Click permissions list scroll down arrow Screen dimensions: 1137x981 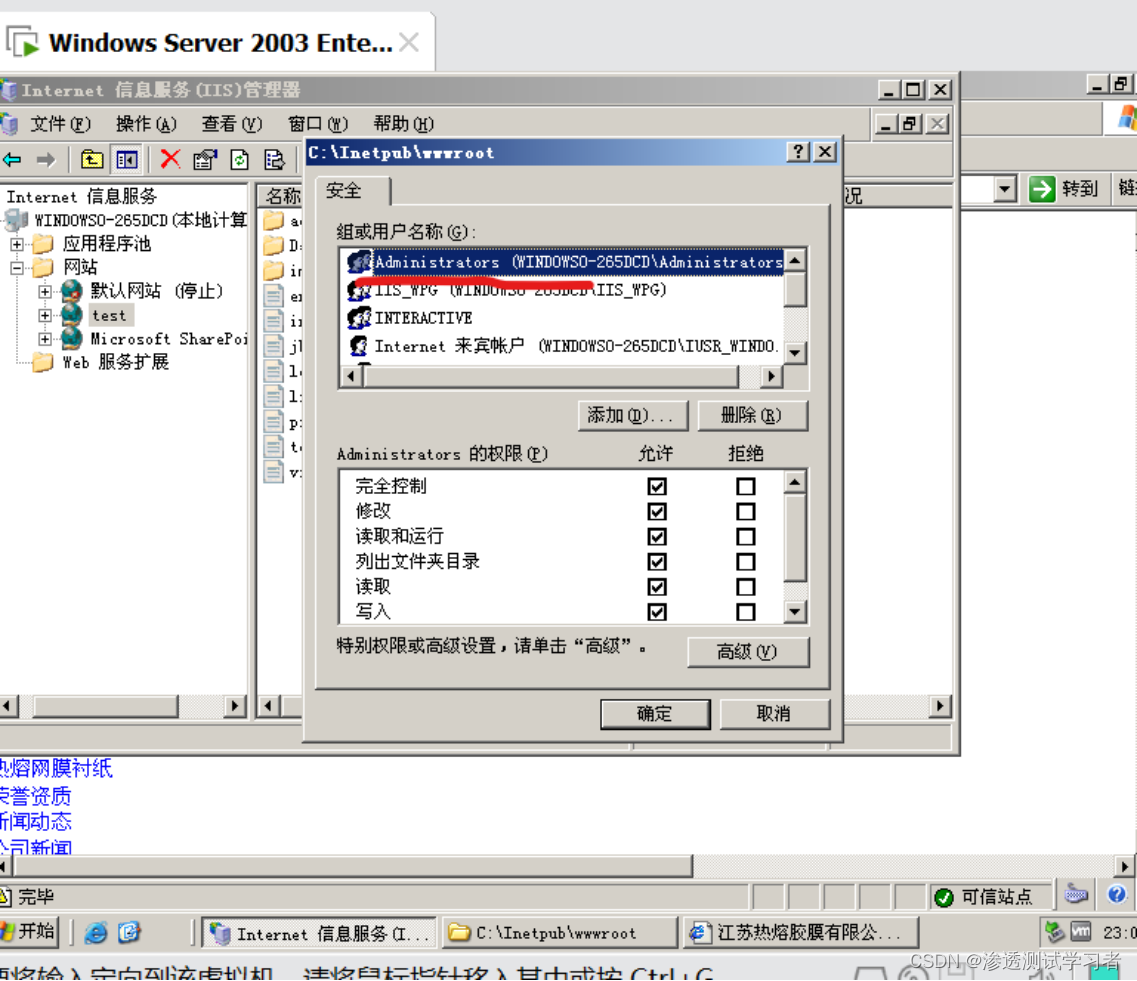tap(795, 611)
